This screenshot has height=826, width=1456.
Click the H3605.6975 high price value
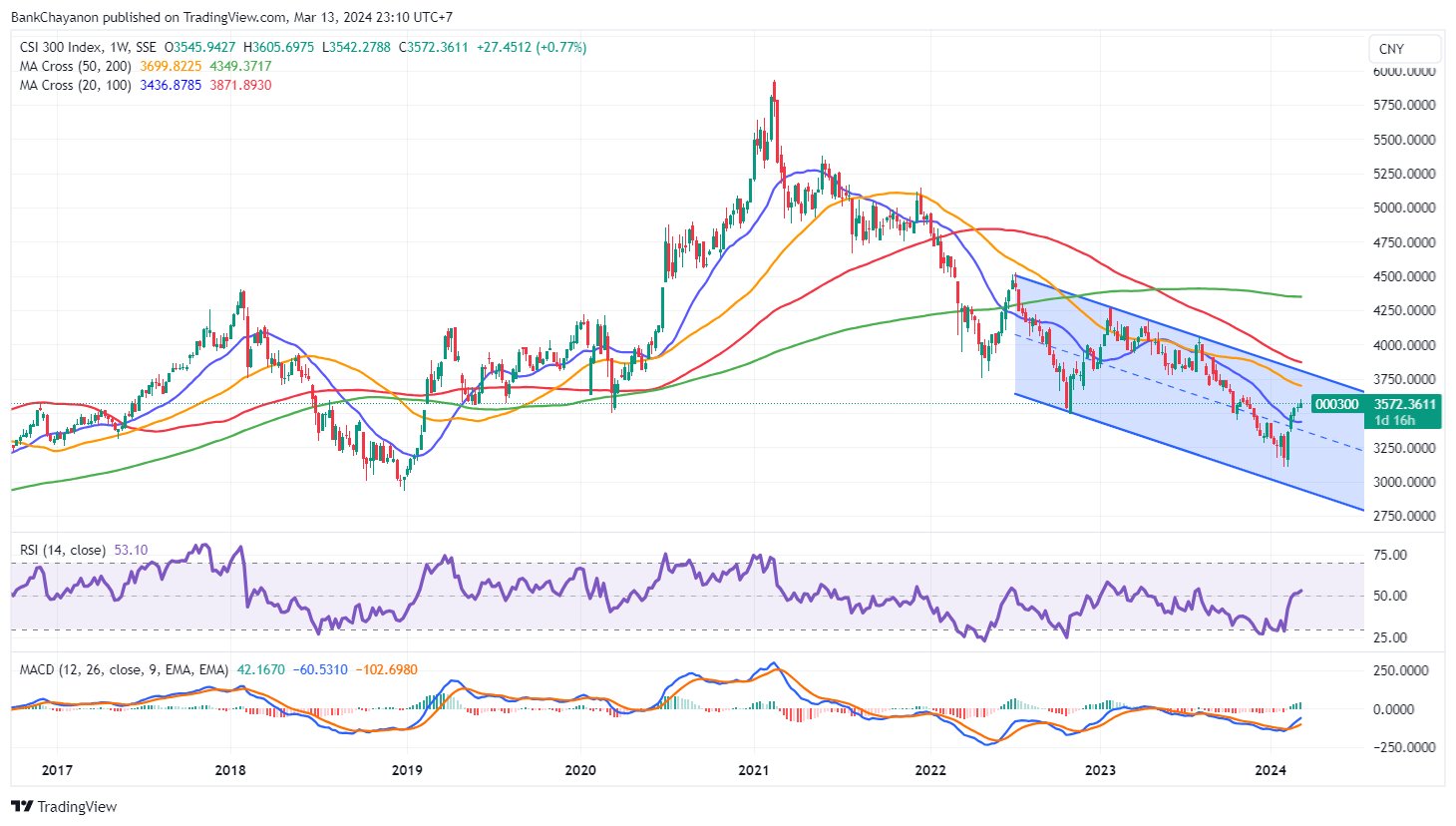point(278,47)
